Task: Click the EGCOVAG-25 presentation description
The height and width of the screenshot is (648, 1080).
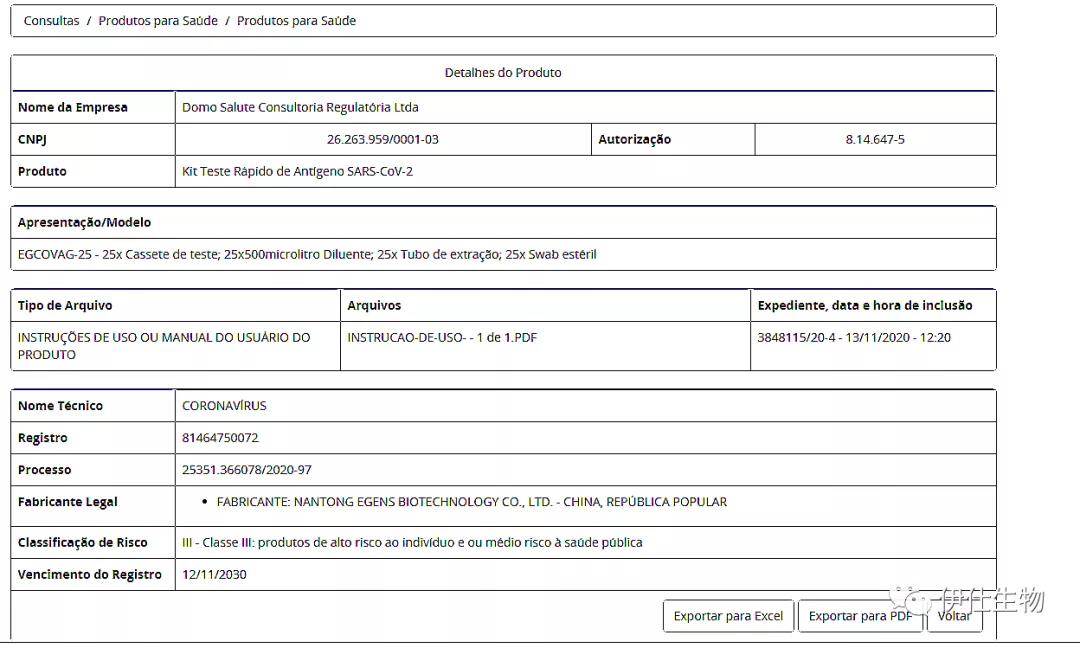Action: 307,255
